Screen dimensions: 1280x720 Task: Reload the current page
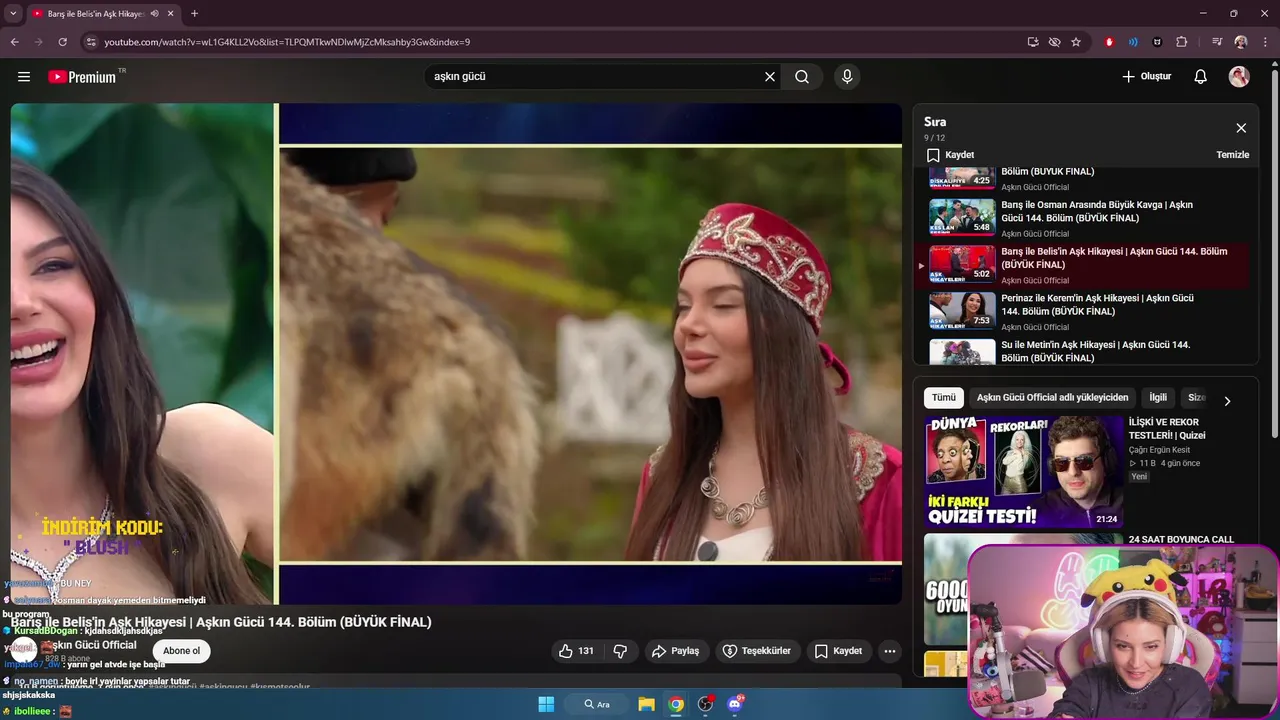(62, 42)
